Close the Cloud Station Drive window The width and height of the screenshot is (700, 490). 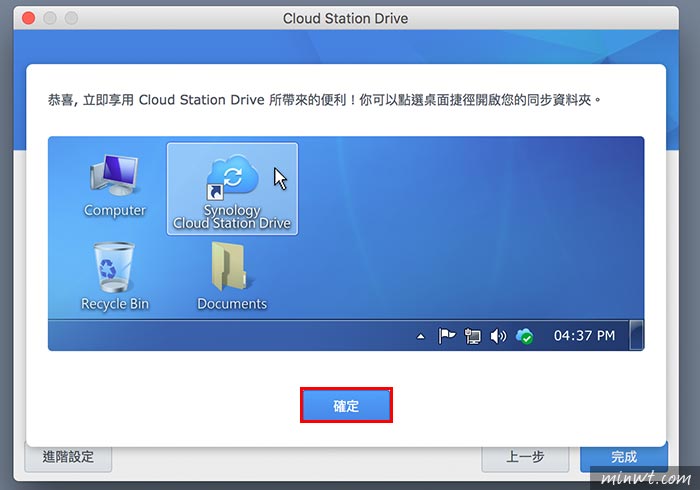[x=29, y=18]
